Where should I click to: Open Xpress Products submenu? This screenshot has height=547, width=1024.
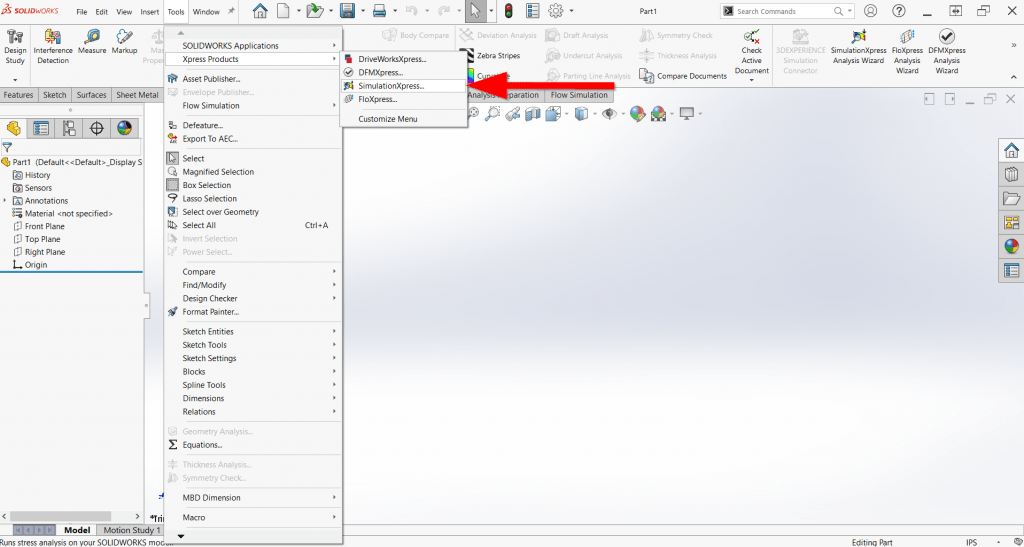point(253,59)
